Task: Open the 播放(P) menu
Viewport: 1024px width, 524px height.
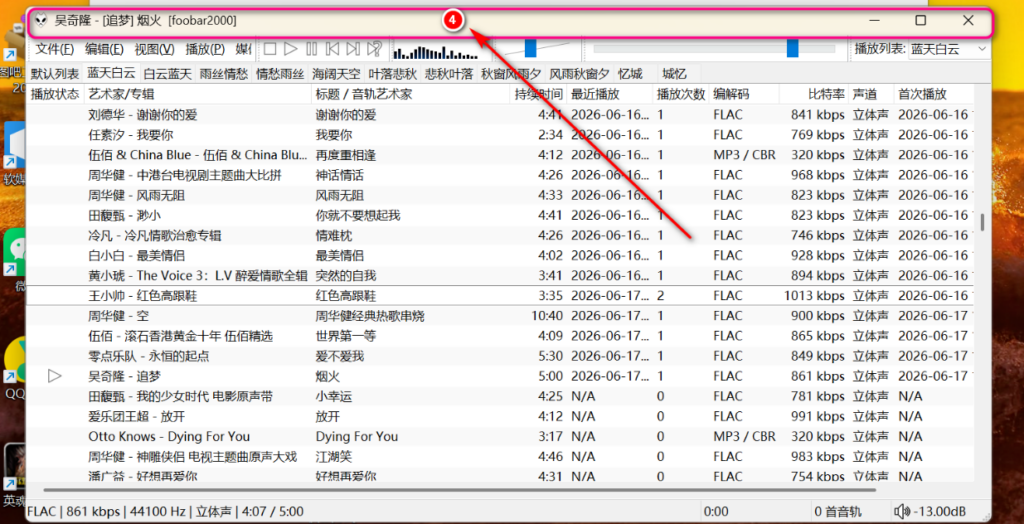Action: (204, 49)
